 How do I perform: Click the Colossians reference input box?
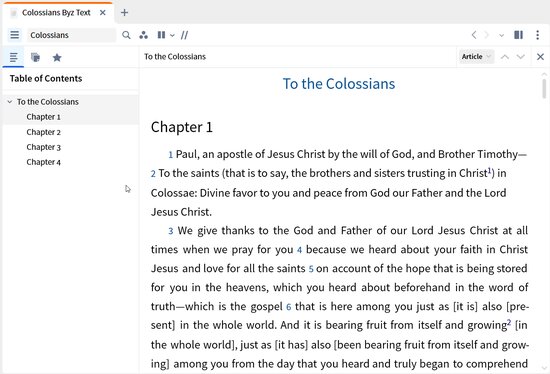coord(71,35)
